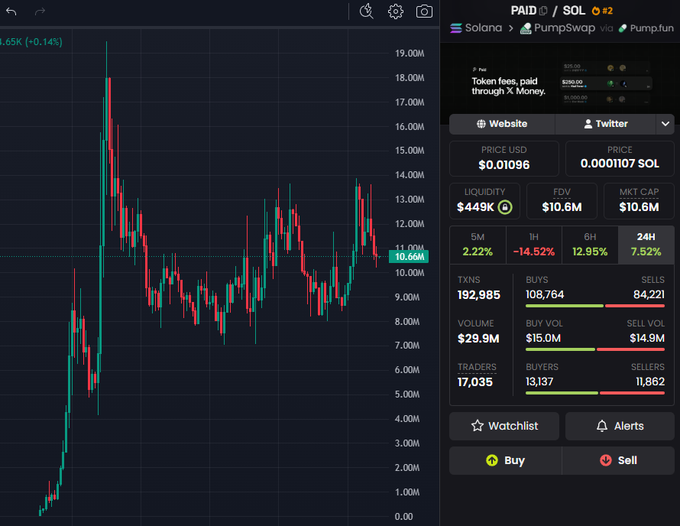Click the Buy button
This screenshot has height=526, width=680.
tap(505, 460)
